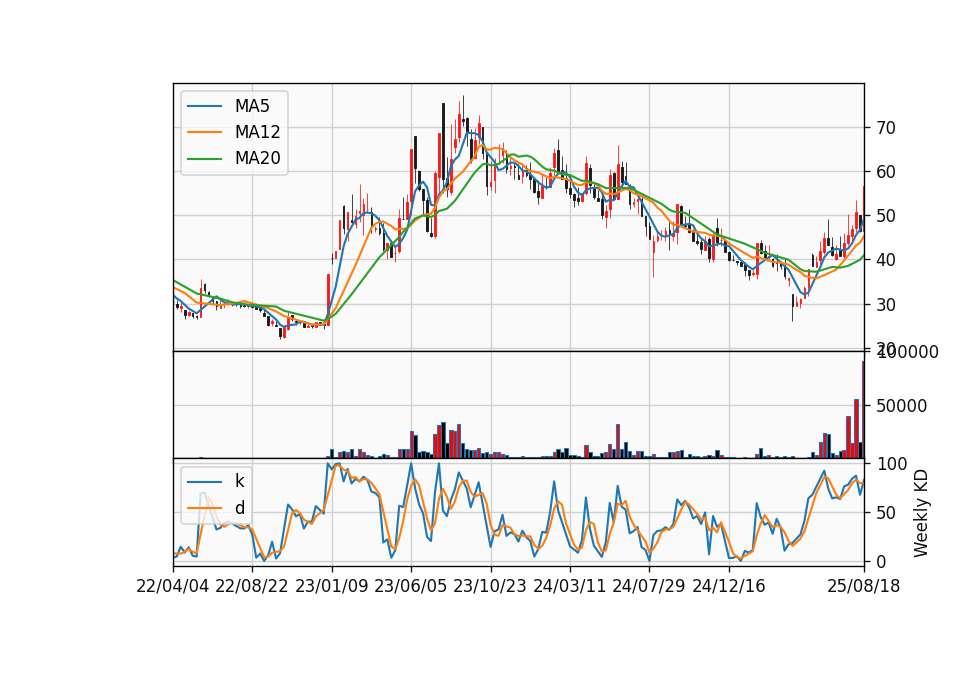This screenshot has width=960, height=690.
Task: Click the k legend label
Action: (239, 481)
